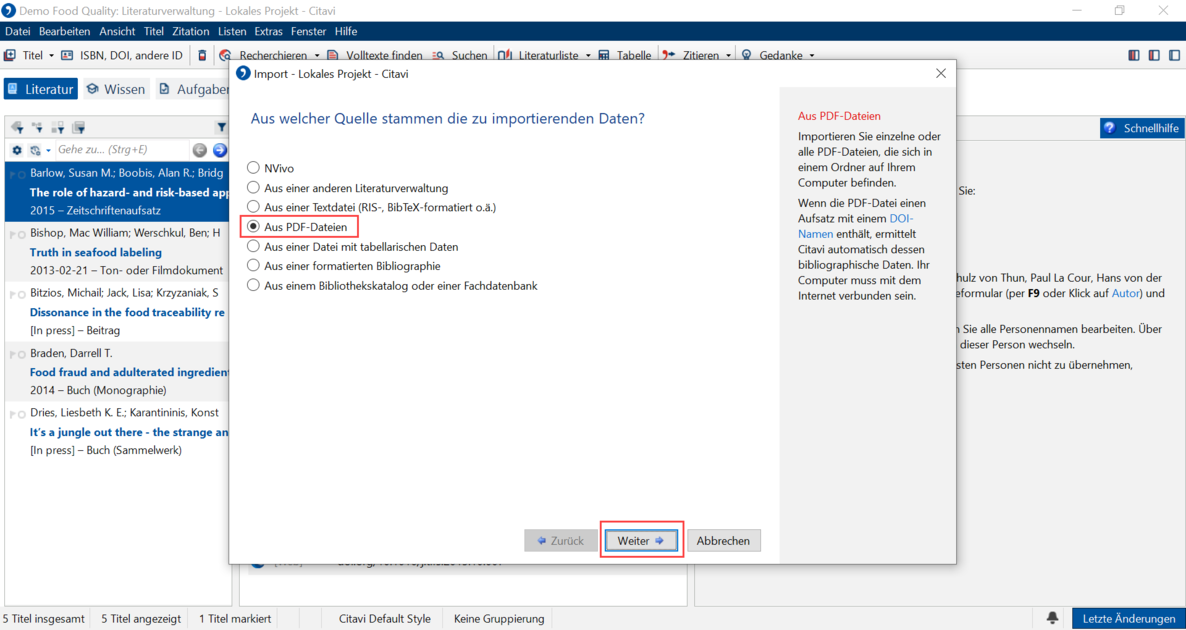The height and width of the screenshot is (630, 1186).
Task: Open the Tabelle view
Action: (x=625, y=55)
